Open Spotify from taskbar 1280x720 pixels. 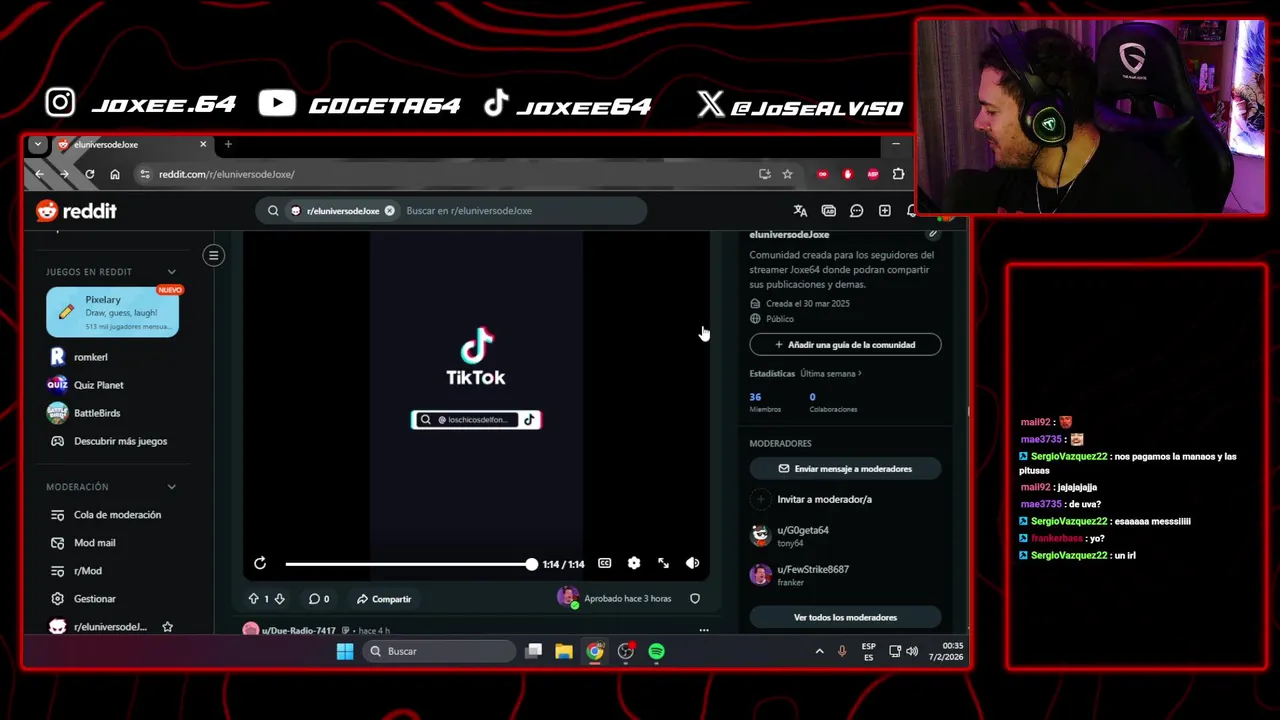pyautogui.click(x=656, y=652)
